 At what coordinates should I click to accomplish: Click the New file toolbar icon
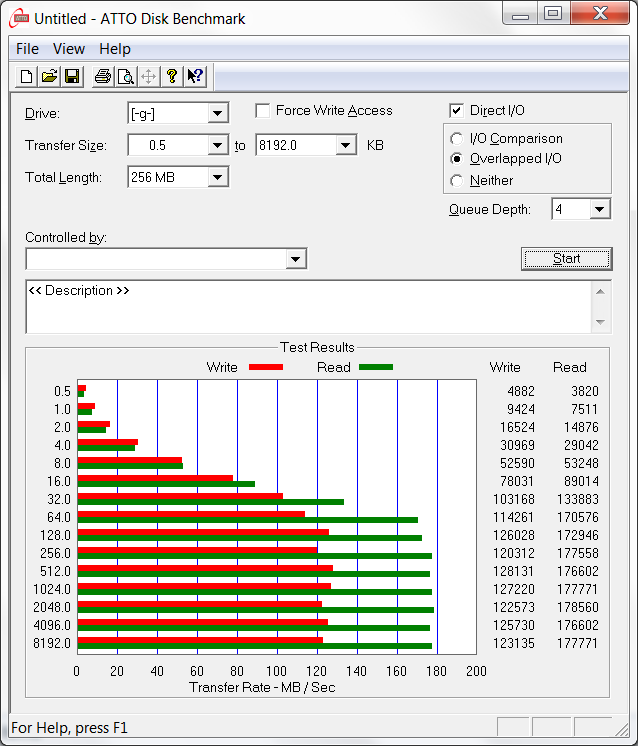click(27, 76)
